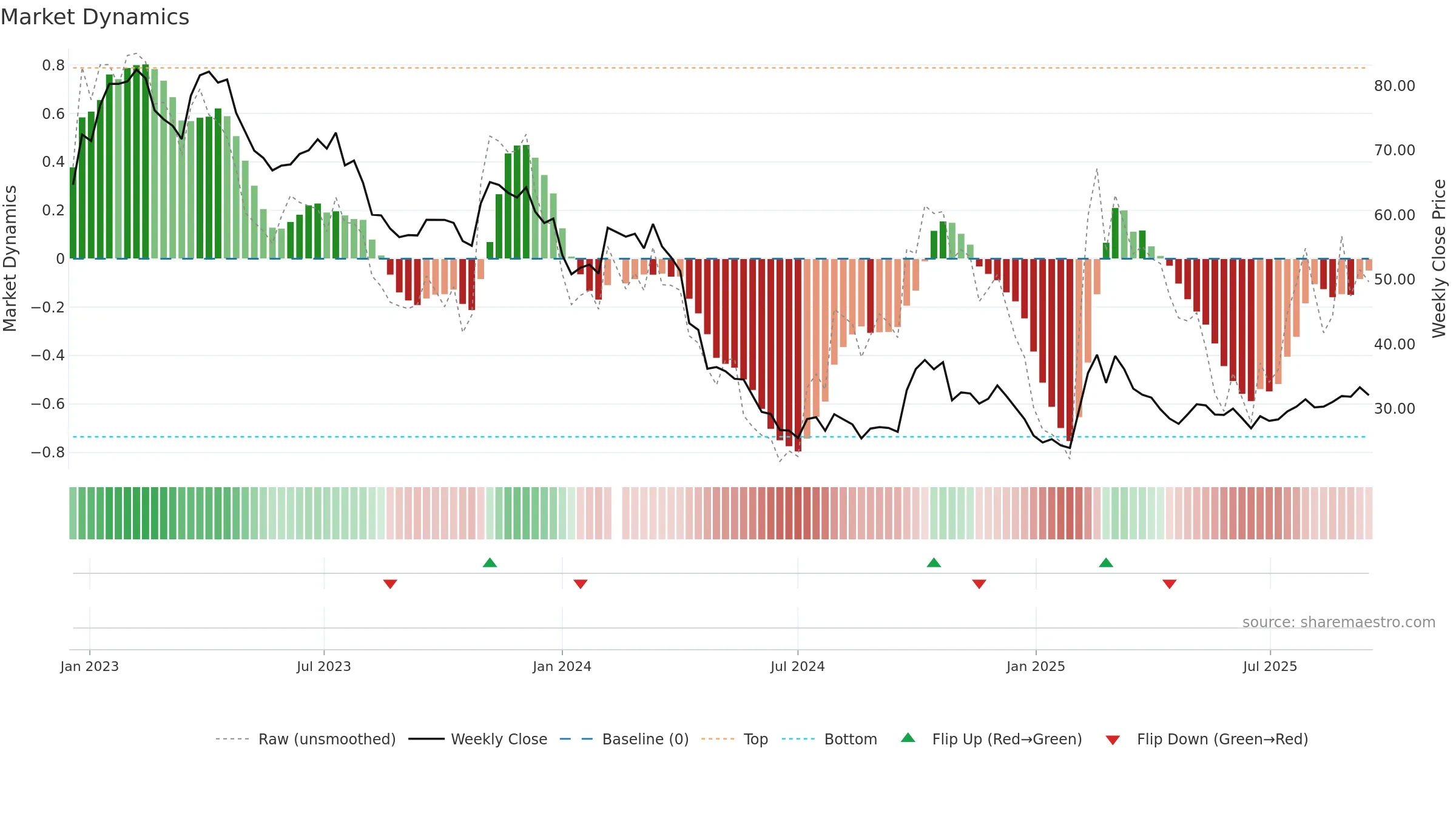Screen dimensions: 1456x819
Task: Click the 0.8 left axis tick label
Action: coord(53,65)
